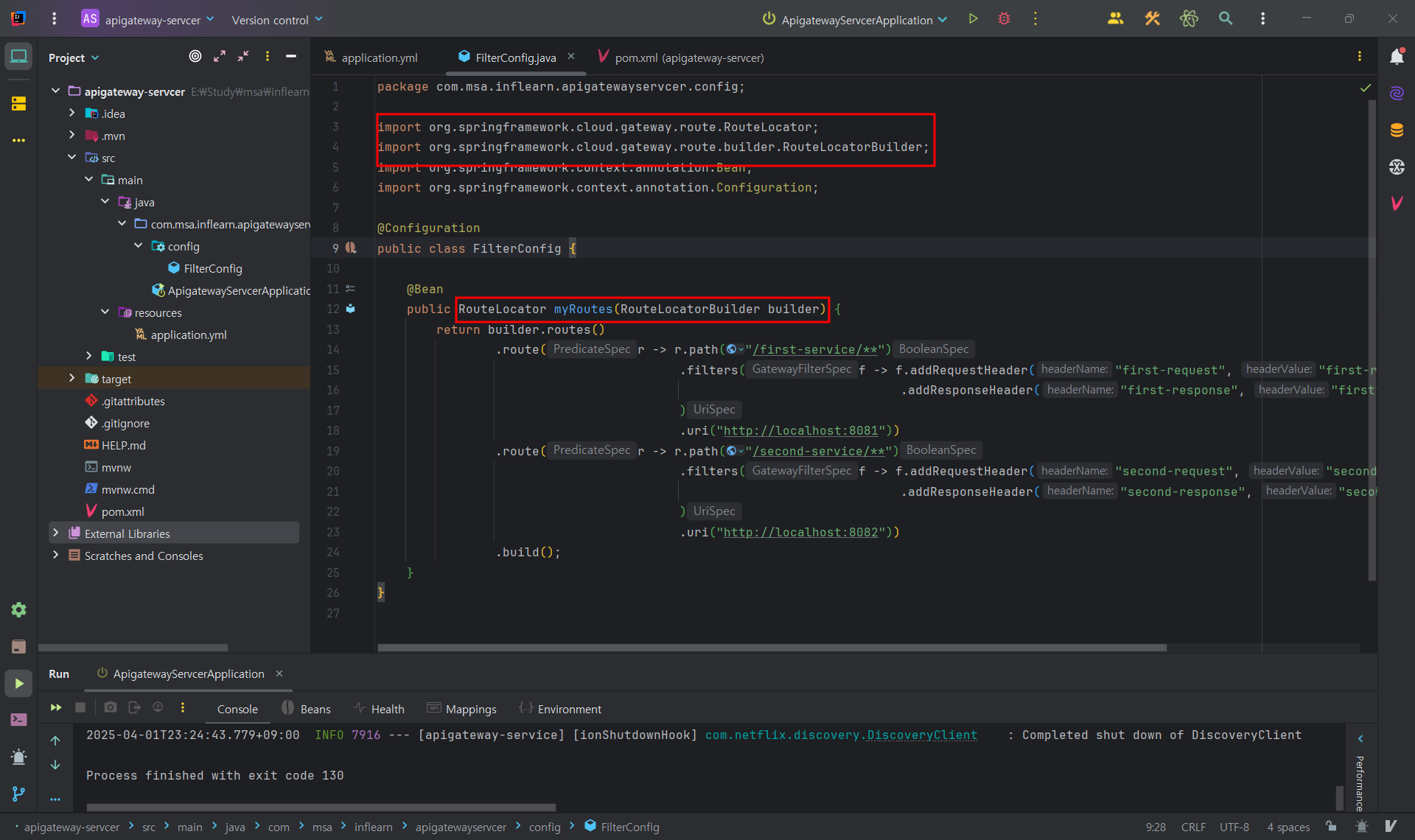Click the http://localhost:8081 link in code
The image size is (1415, 840).
(800, 430)
